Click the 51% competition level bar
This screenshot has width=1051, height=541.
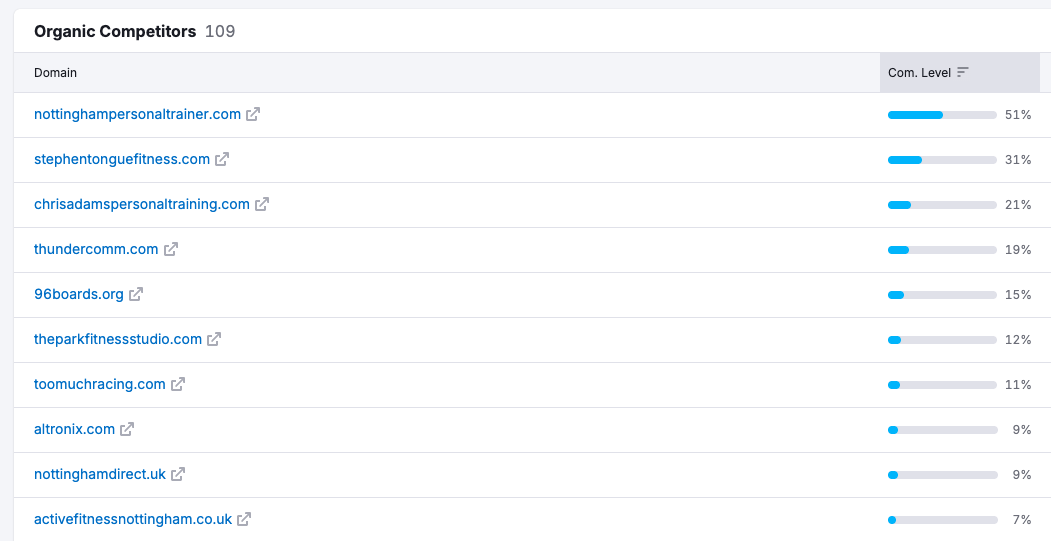pos(942,115)
